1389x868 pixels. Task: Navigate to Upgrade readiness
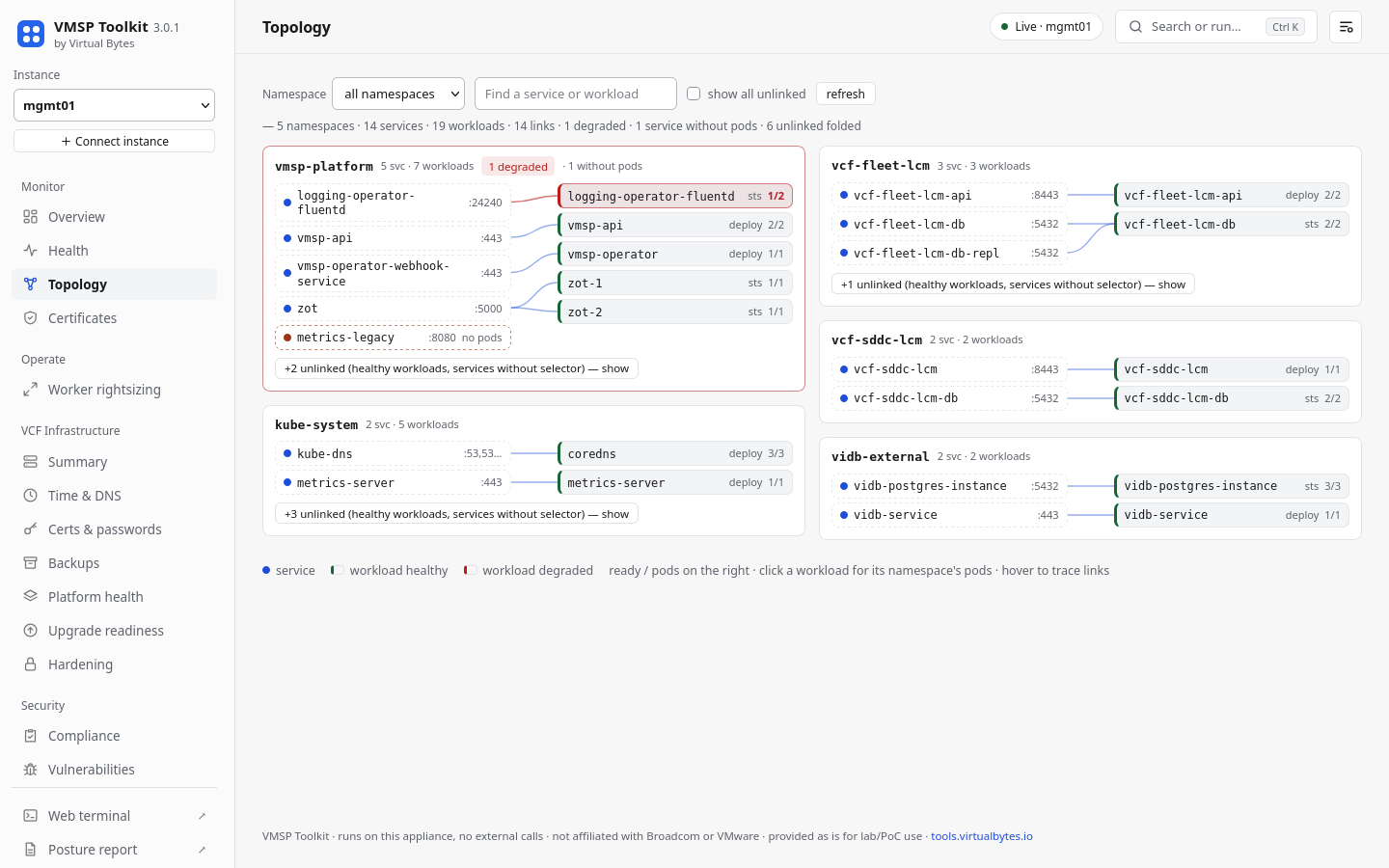pos(114,631)
